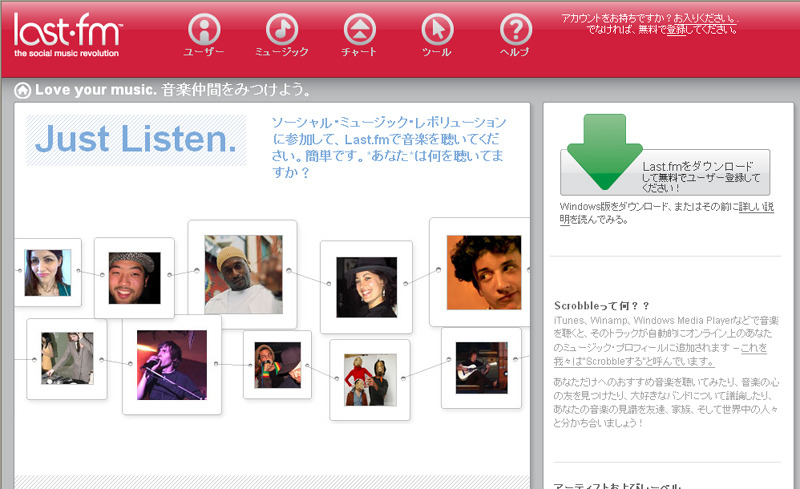Click the home icon beside Love your music
Screen dimensions: 800x489
click(22, 90)
